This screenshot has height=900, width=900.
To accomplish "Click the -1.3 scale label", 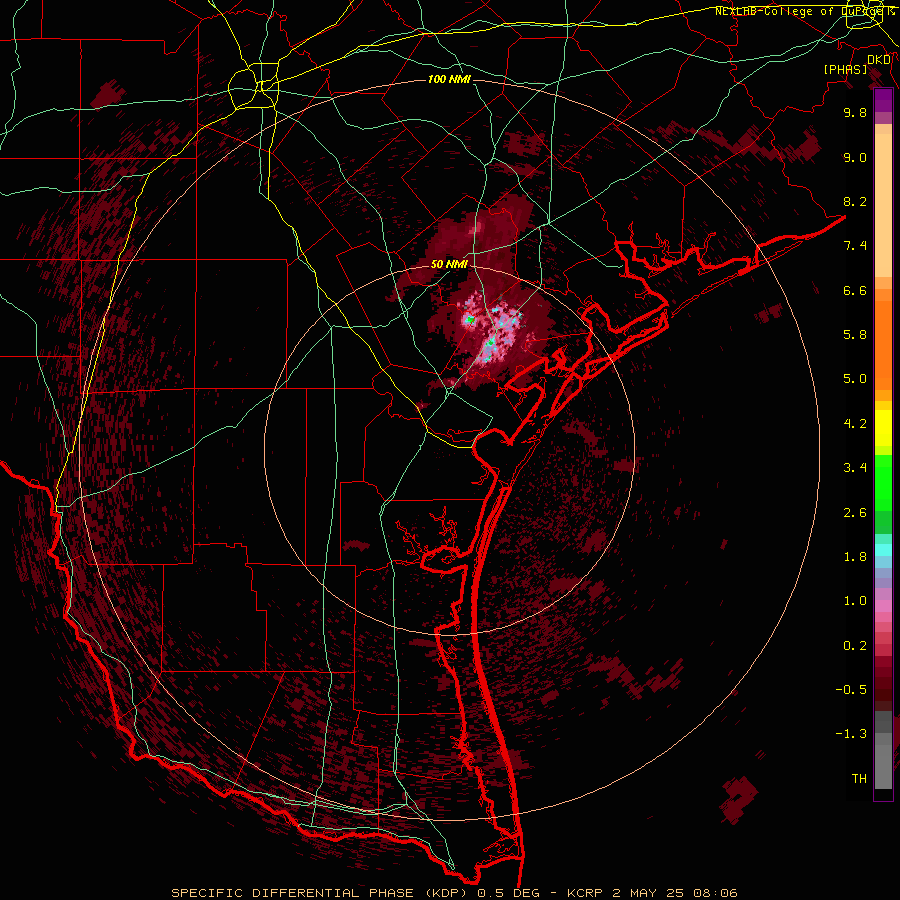I will [x=851, y=734].
